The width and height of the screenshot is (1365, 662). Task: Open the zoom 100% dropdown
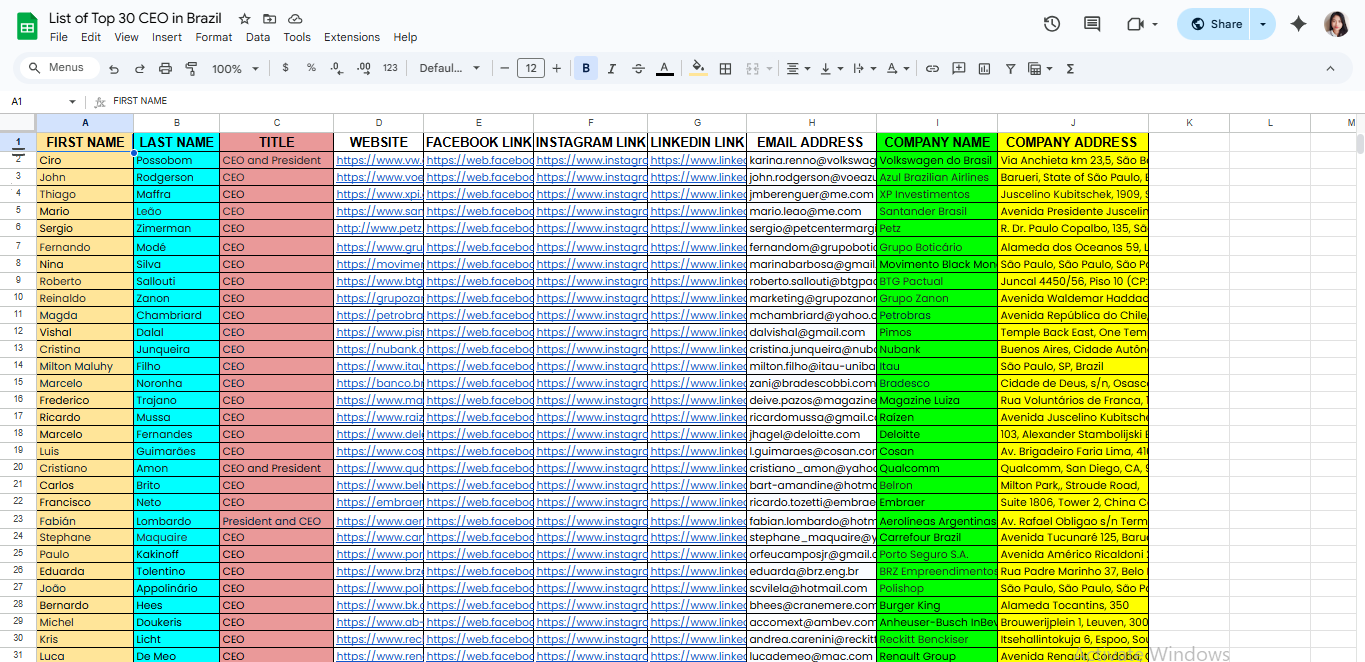tap(235, 69)
